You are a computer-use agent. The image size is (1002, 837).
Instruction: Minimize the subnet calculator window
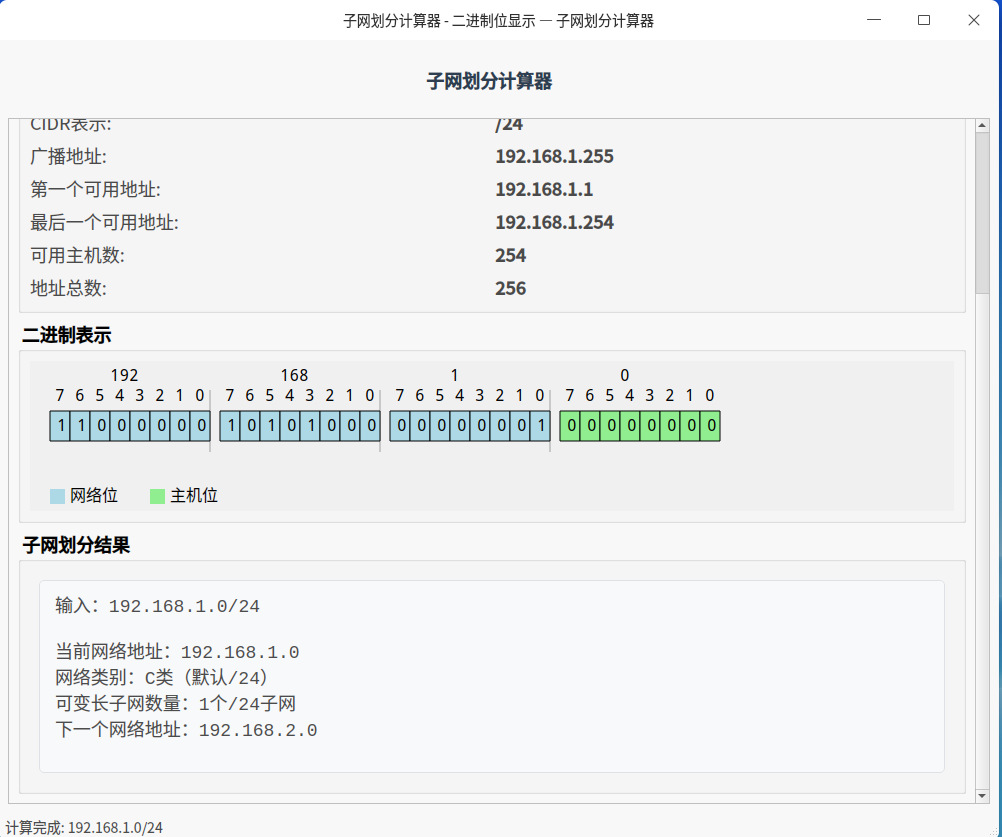pos(874,20)
